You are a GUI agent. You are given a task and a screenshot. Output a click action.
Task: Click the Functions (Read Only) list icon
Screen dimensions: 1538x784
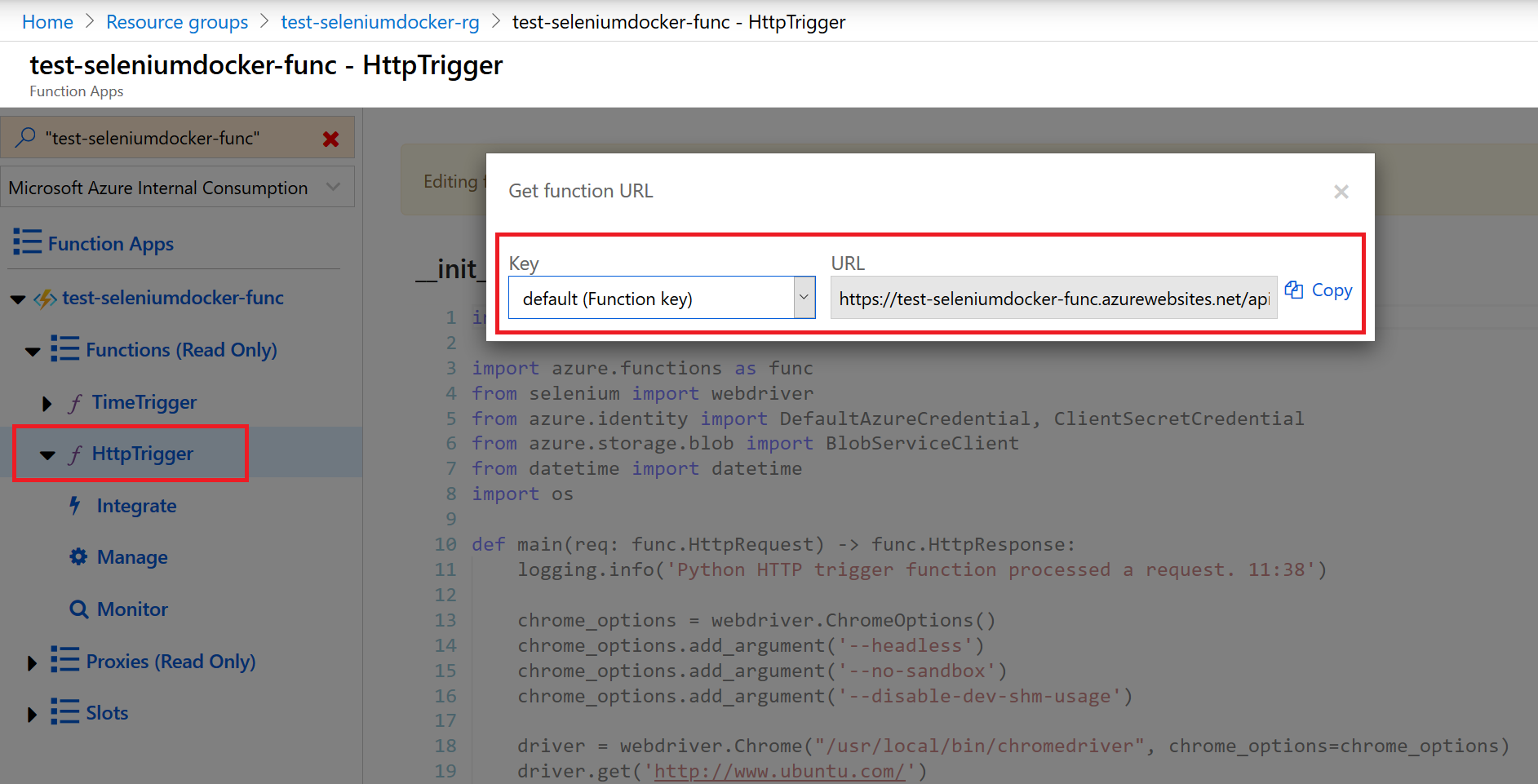pyautogui.click(x=65, y=349)
